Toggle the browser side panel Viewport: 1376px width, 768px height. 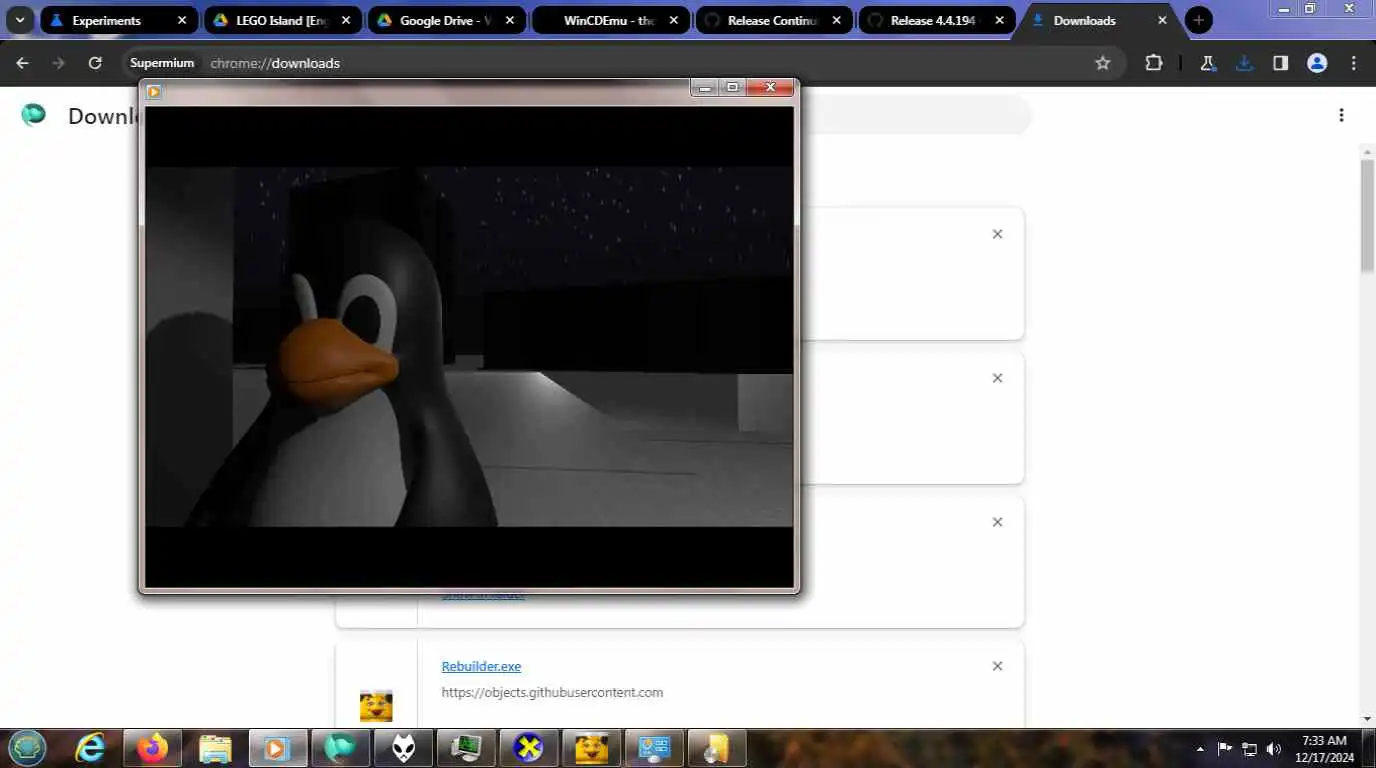pos(1280,63)
